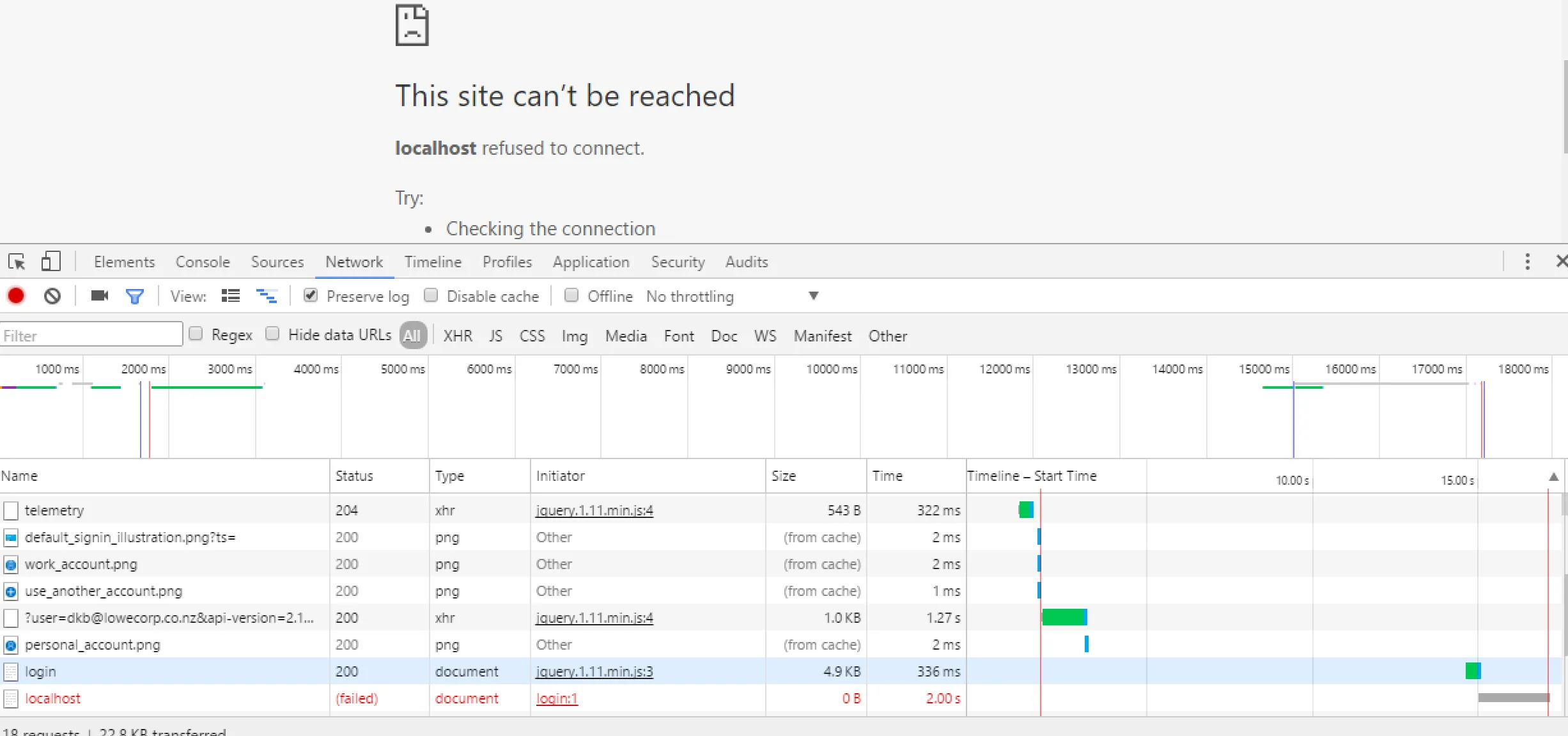Click the Timeline column sort arrow
The image size is (1568, 736).
tap(1553, 477)
